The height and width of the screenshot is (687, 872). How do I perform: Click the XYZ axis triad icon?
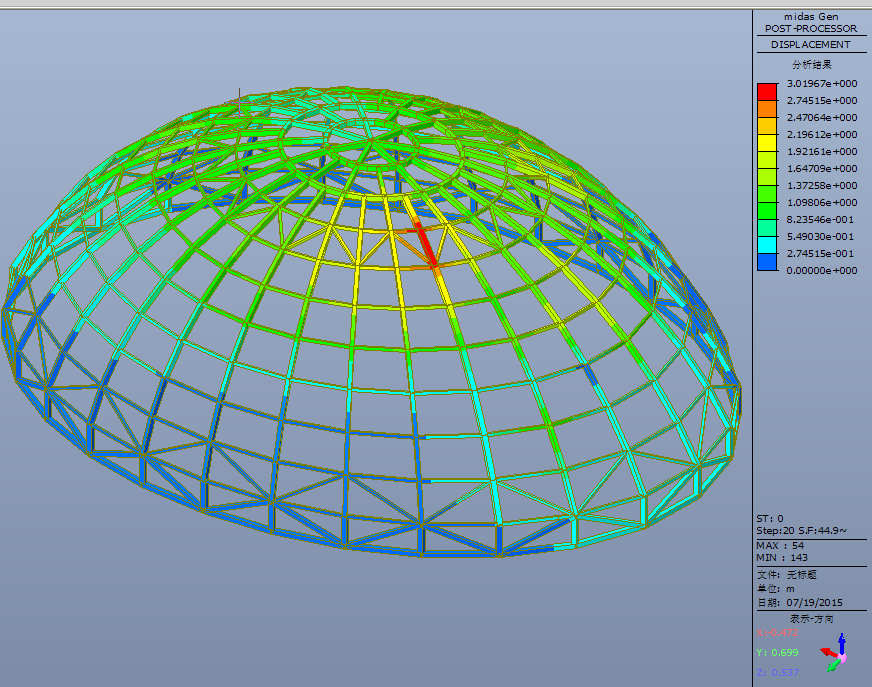834,651
